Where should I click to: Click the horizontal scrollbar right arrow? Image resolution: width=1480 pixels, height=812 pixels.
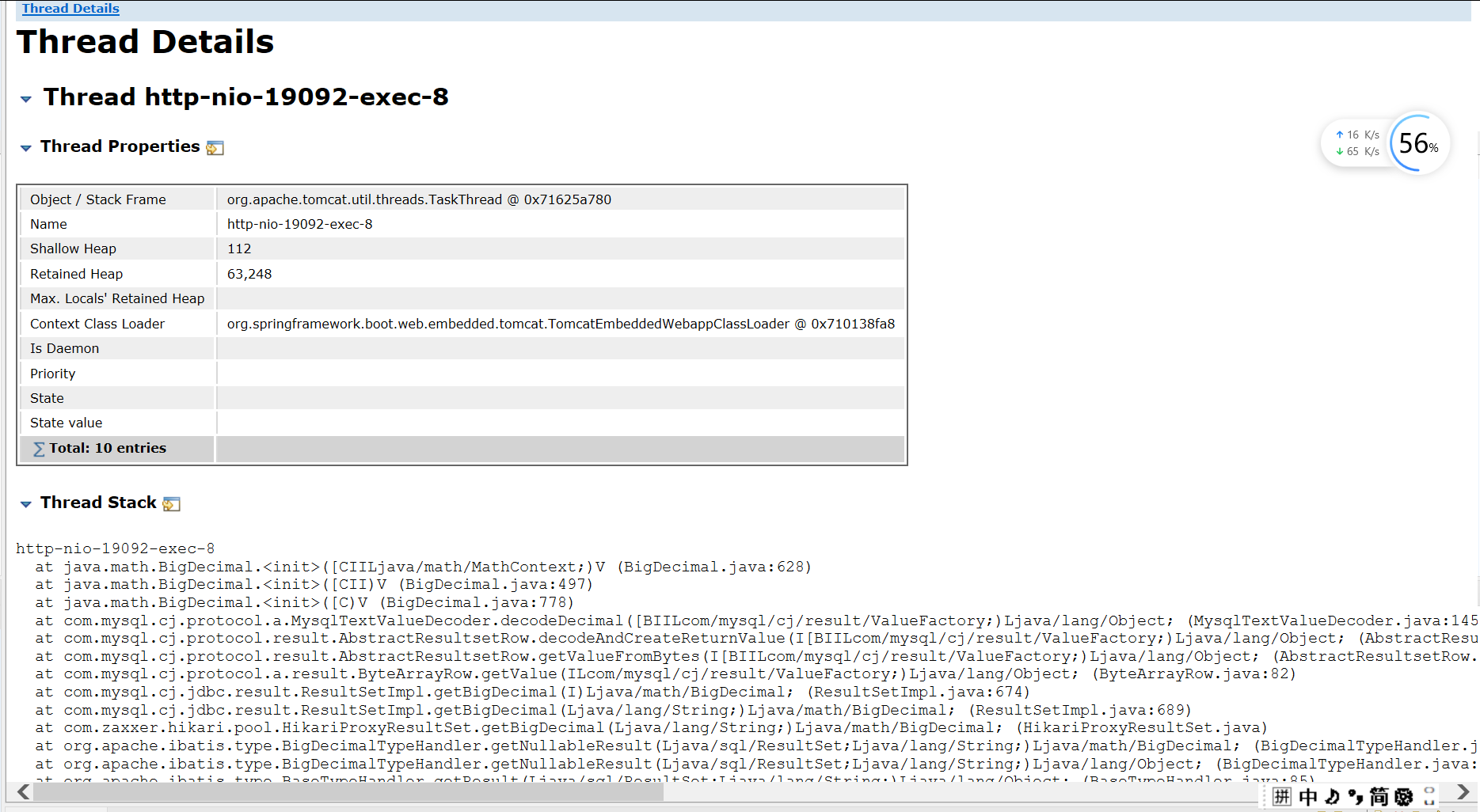[1463, 791]
